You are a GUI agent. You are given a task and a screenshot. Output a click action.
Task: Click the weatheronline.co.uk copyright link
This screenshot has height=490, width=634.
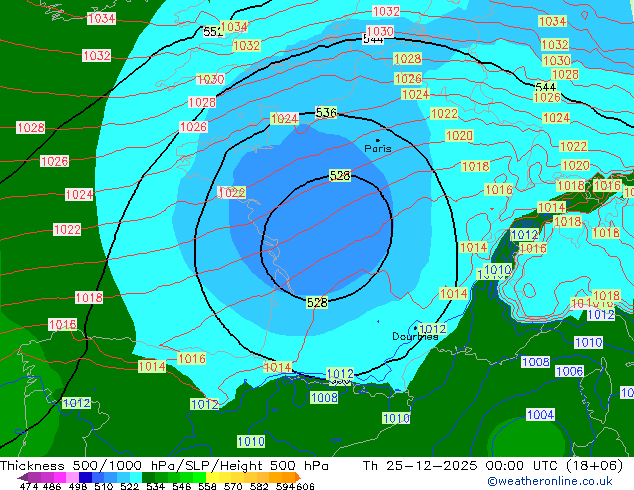(550, 481)
